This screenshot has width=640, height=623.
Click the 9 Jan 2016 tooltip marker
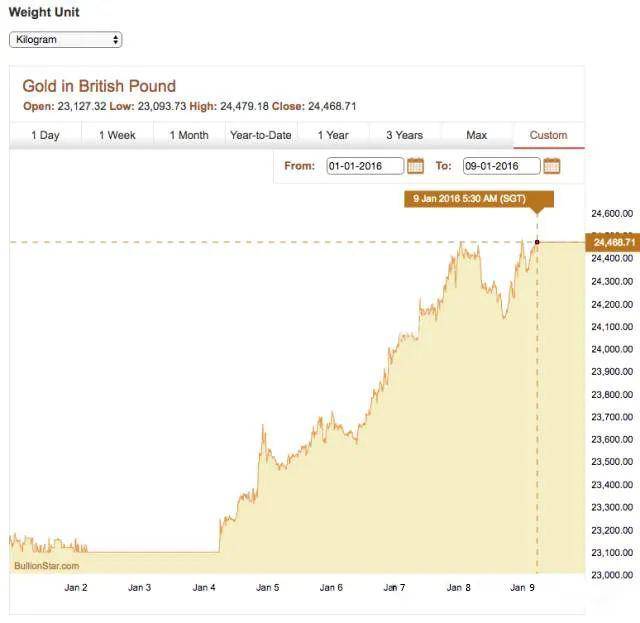coord(478,199)
